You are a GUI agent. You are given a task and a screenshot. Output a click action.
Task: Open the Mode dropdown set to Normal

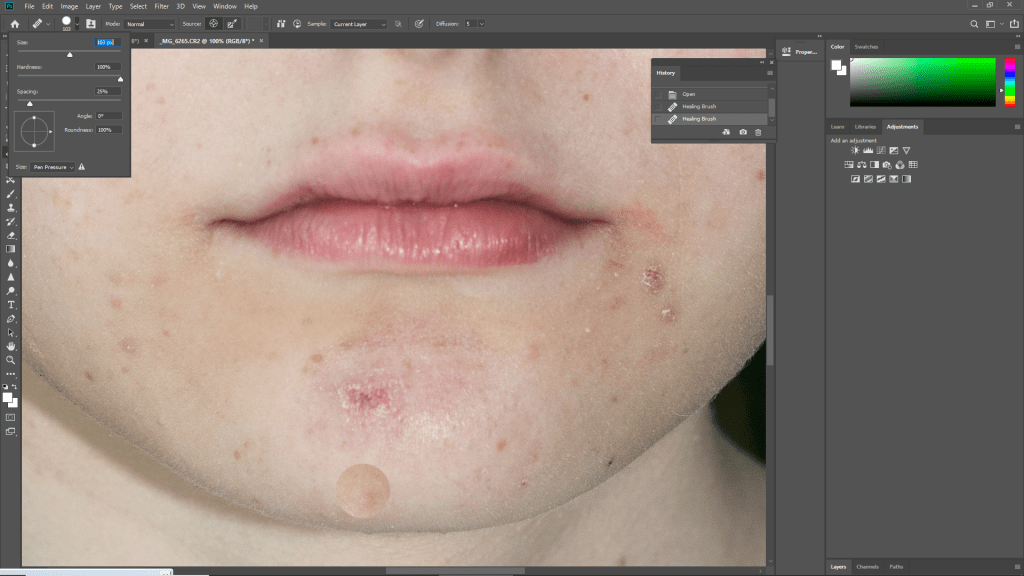pos(150,23)
